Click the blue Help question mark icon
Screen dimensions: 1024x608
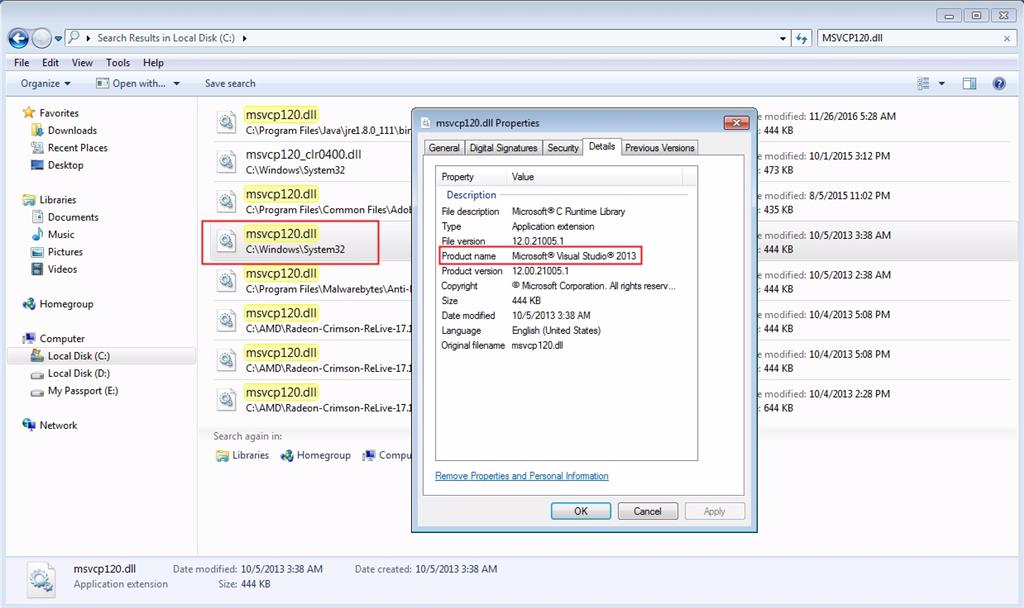point(999,84)
